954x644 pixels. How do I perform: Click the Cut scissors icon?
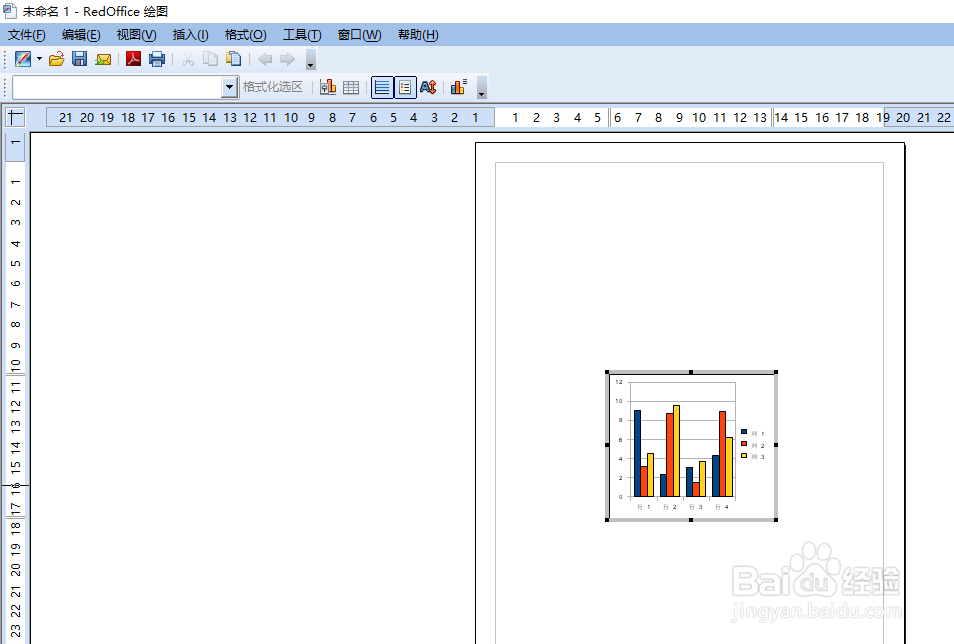click(x=188, y=59)
